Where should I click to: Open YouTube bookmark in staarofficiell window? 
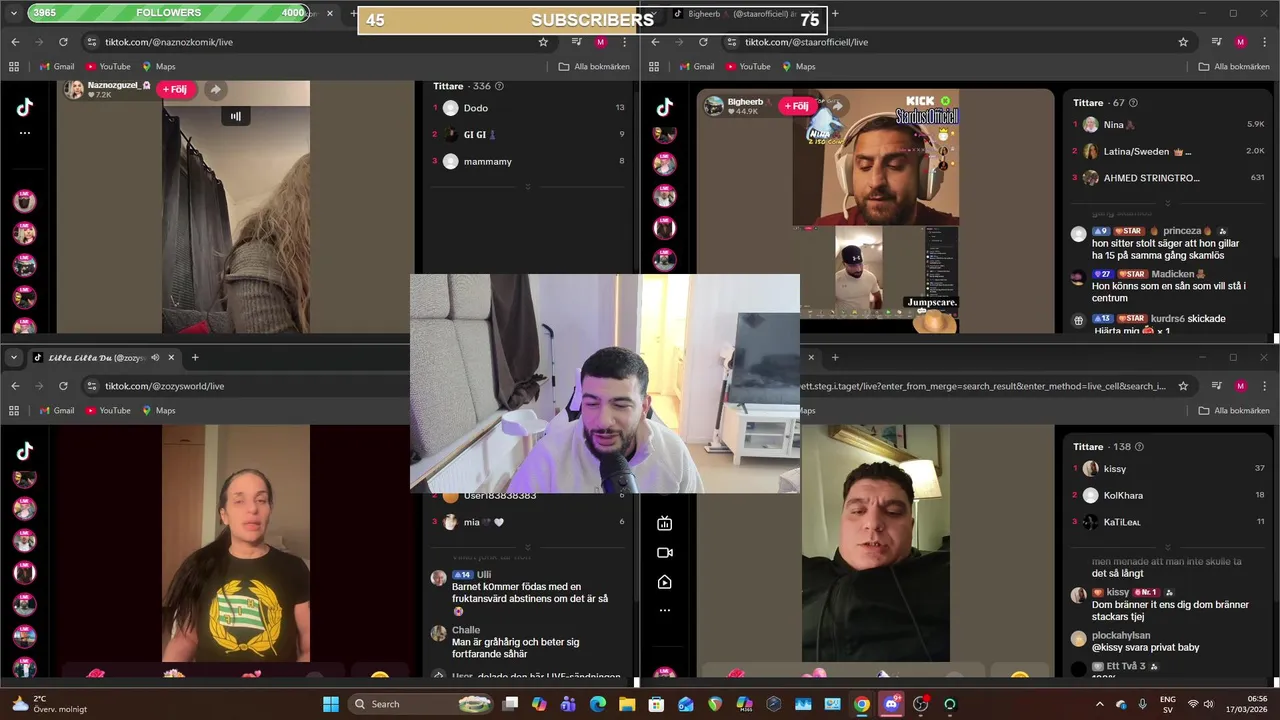pos(747,66)
